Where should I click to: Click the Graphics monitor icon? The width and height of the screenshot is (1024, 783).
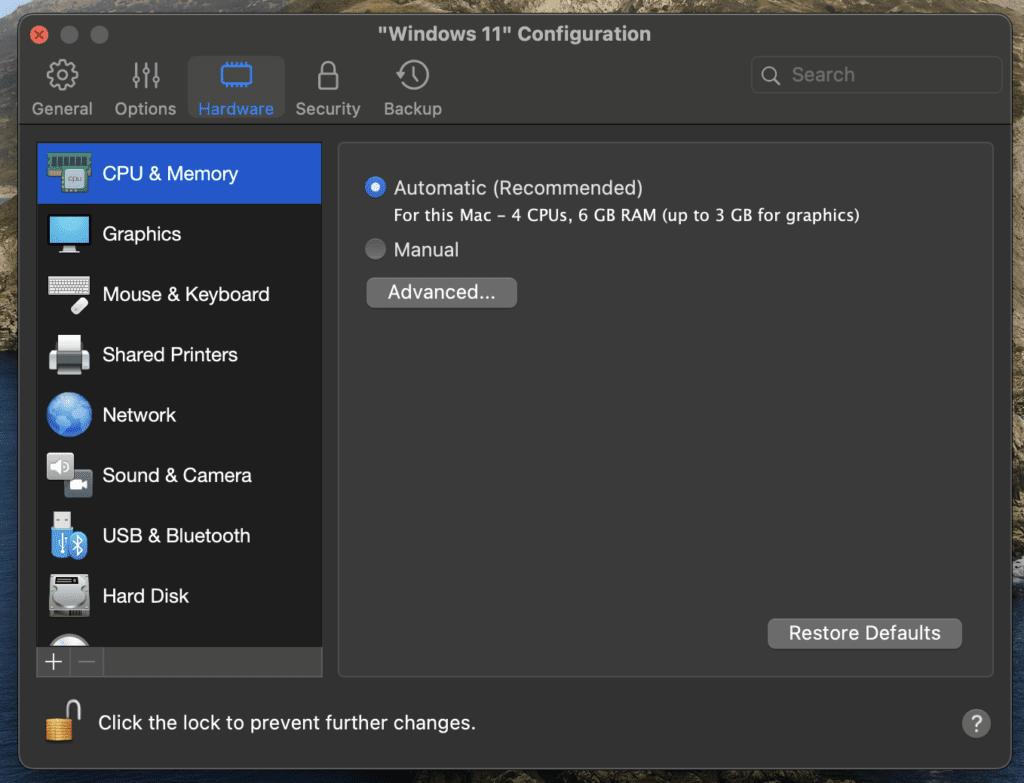(x=69, y=234)
